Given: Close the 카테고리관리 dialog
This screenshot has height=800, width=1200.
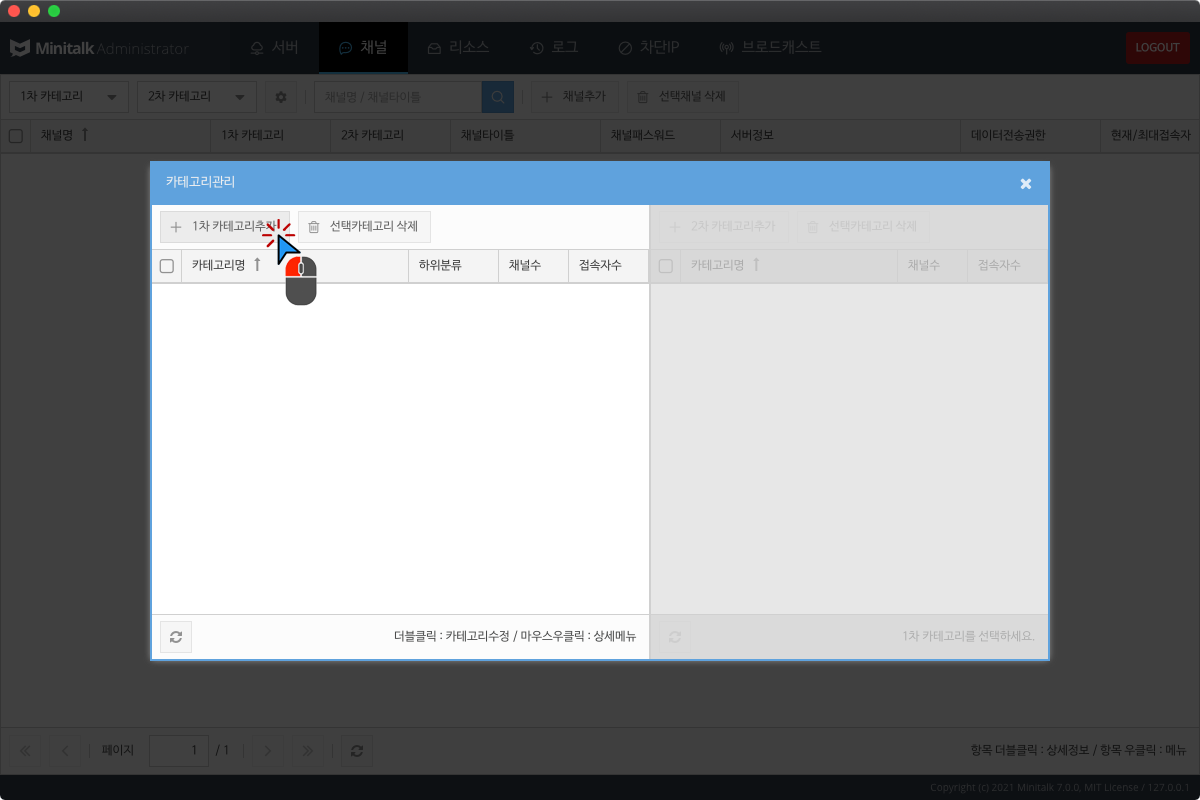Looking at the screenshot, I should [x=1025, y=183].
